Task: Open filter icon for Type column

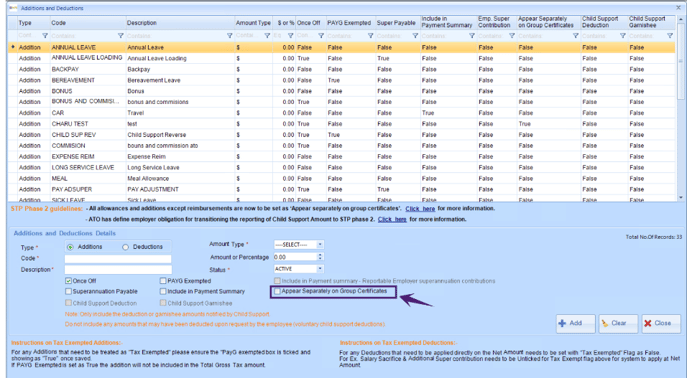Action: point(45,35)
